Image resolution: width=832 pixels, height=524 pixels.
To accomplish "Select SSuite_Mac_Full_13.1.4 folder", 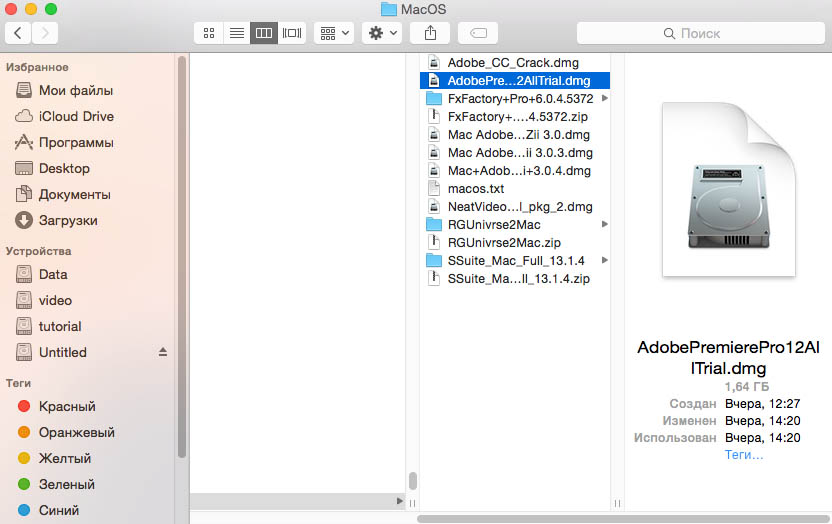I will point(514,261).
